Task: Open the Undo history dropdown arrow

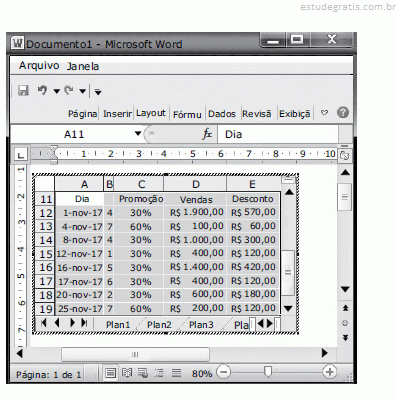Action: [x=56, y=91]
